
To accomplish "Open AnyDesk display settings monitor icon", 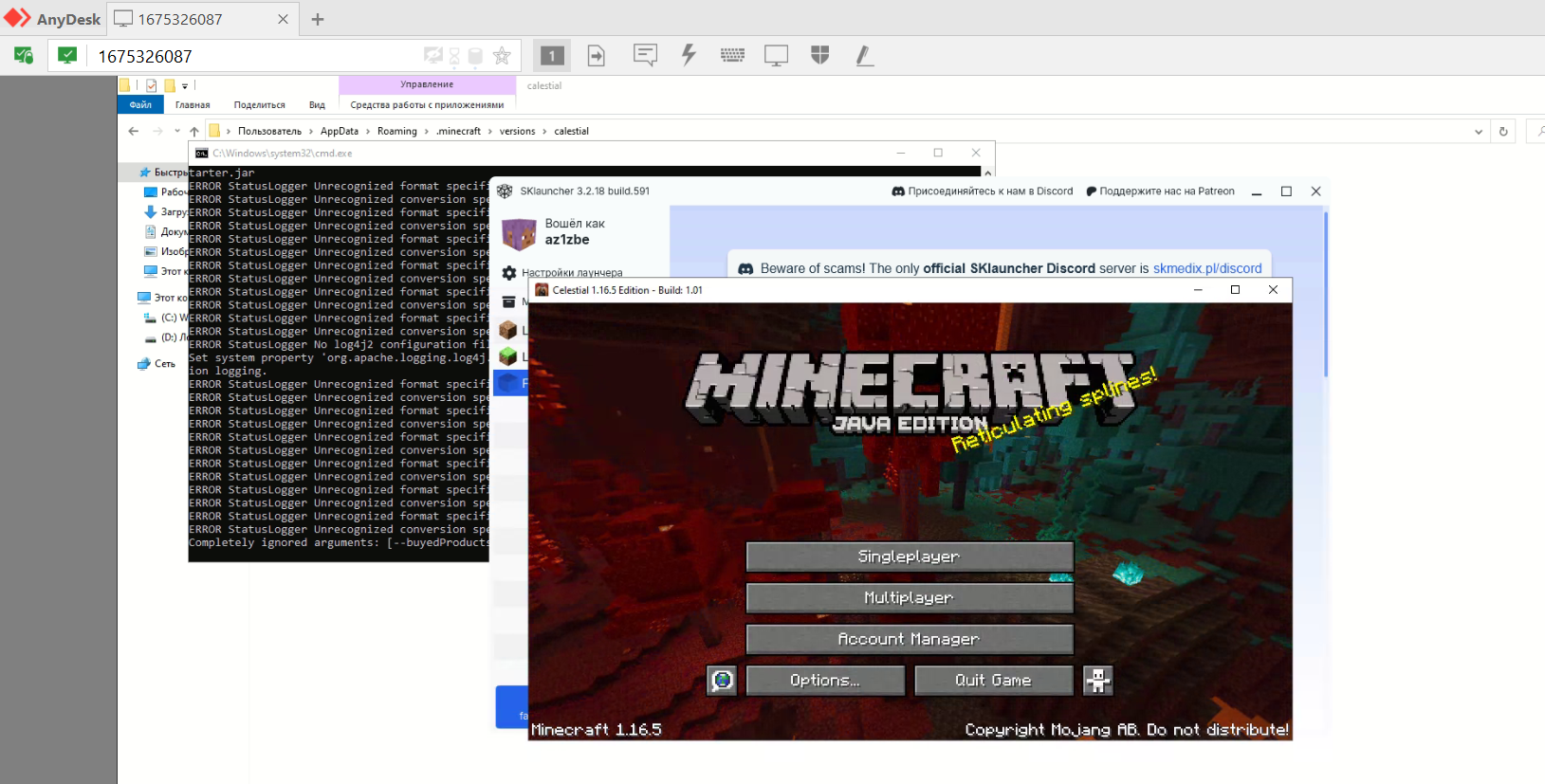I will [x=776, y=56].
